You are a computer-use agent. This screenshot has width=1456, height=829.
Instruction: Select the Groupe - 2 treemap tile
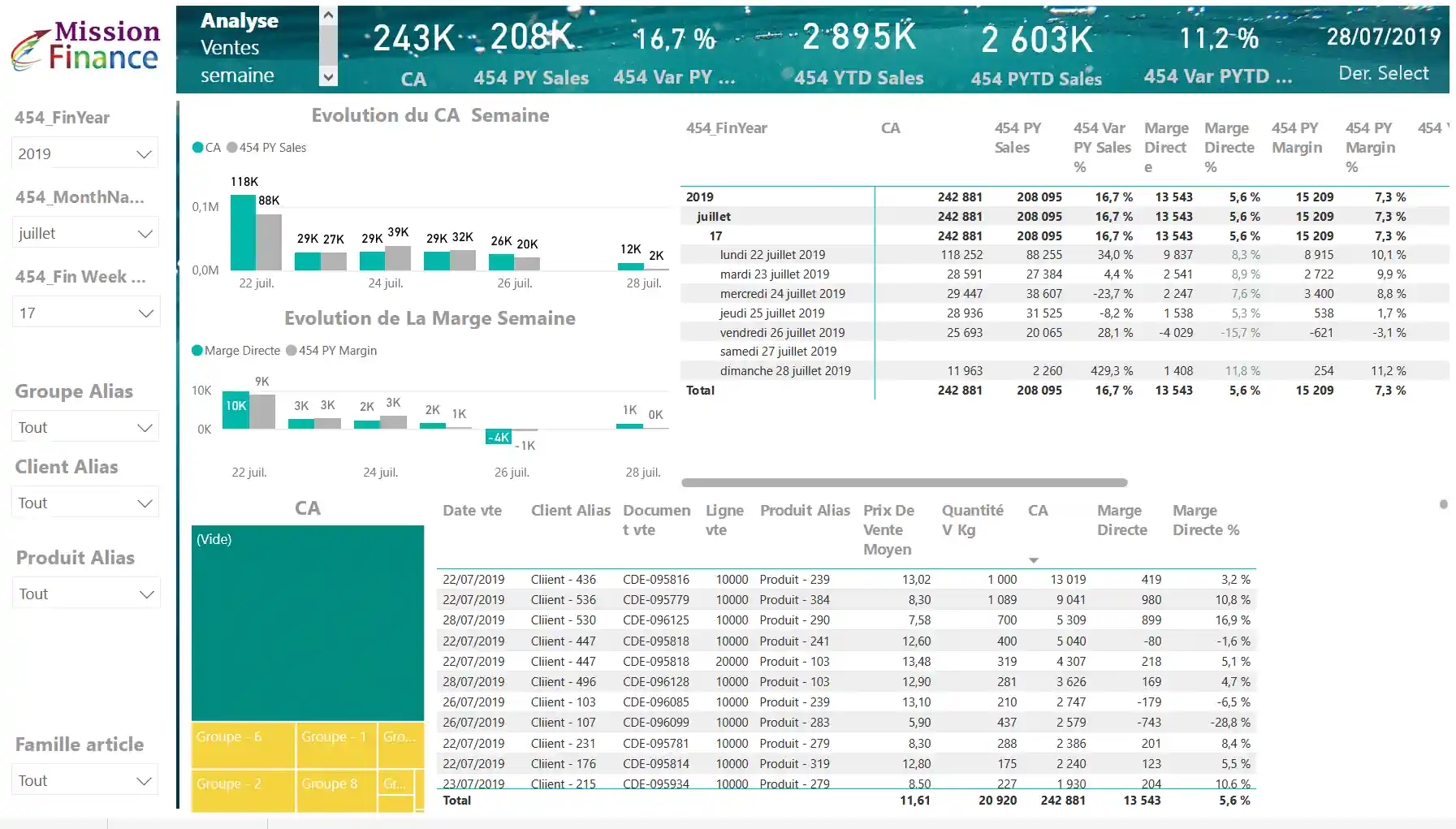pos(243,791)
